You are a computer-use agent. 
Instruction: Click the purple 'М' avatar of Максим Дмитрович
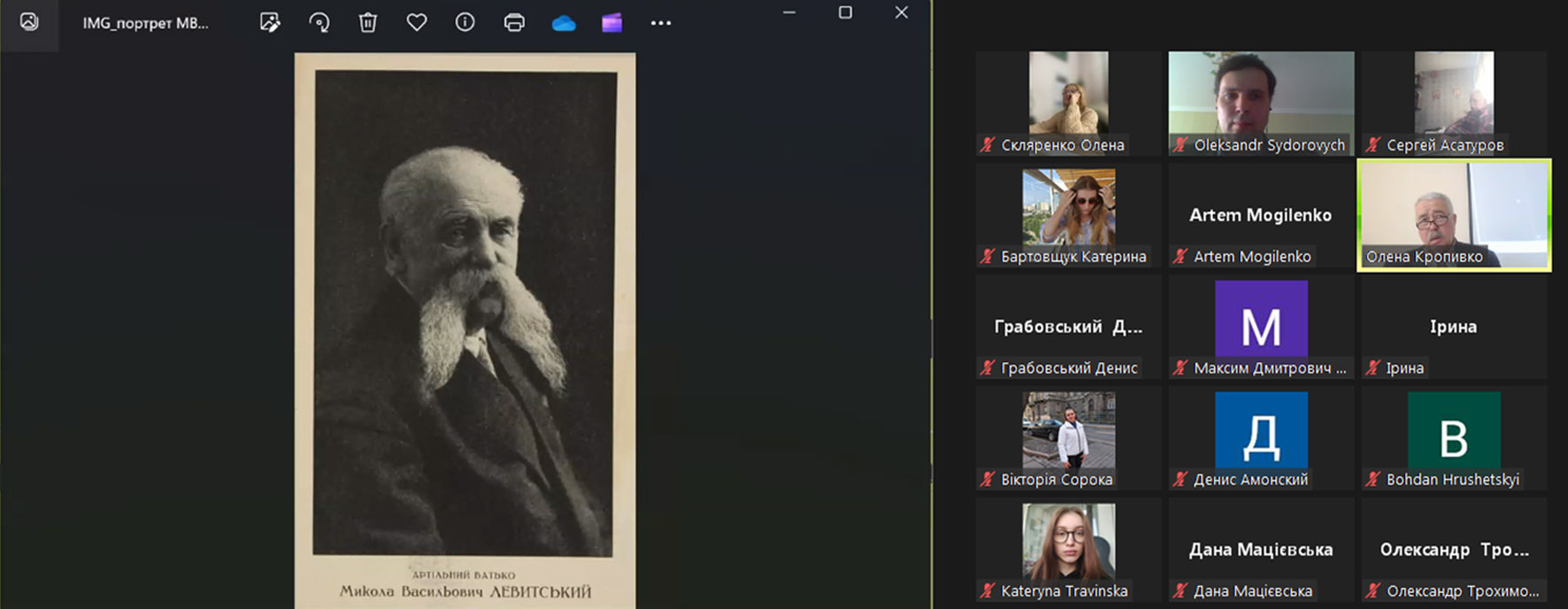[x=1261, y=319]
